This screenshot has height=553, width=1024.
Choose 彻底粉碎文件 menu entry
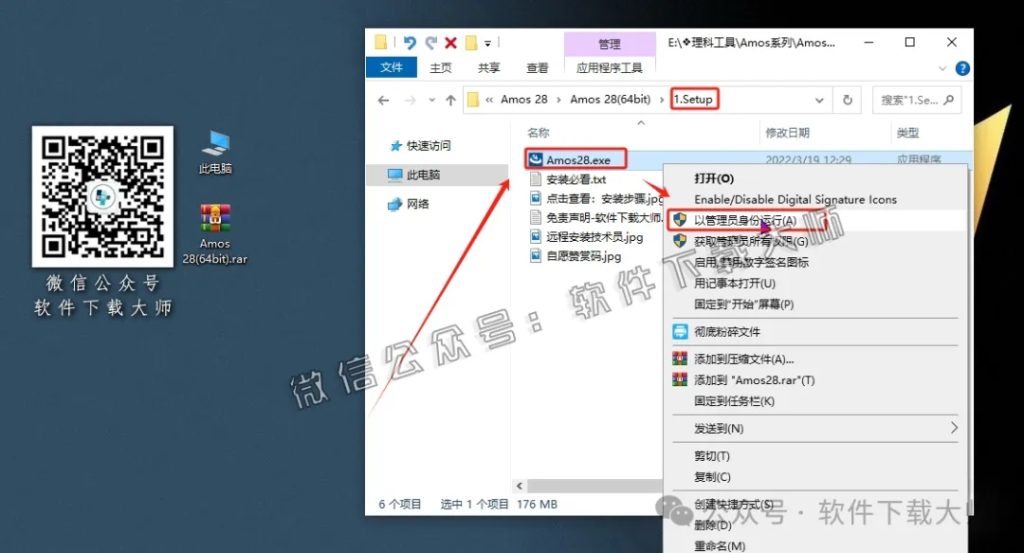pos(726,332)
